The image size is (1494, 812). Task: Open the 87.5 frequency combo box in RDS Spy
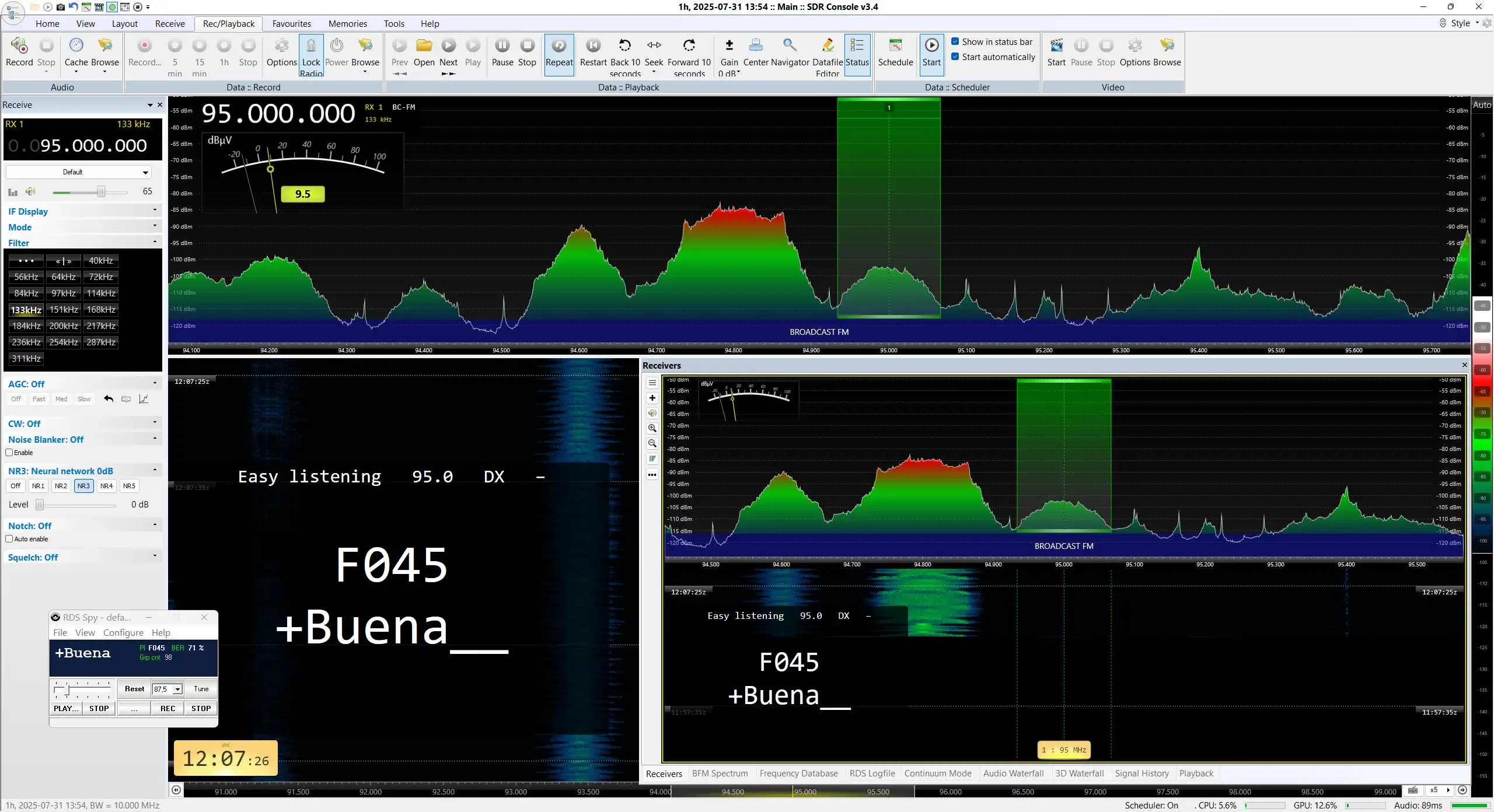click(167, 689)
